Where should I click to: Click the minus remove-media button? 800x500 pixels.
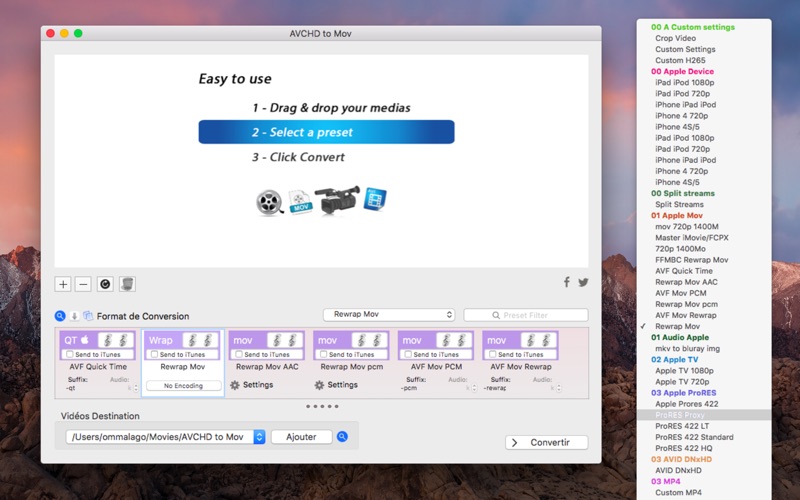(83, 284)
